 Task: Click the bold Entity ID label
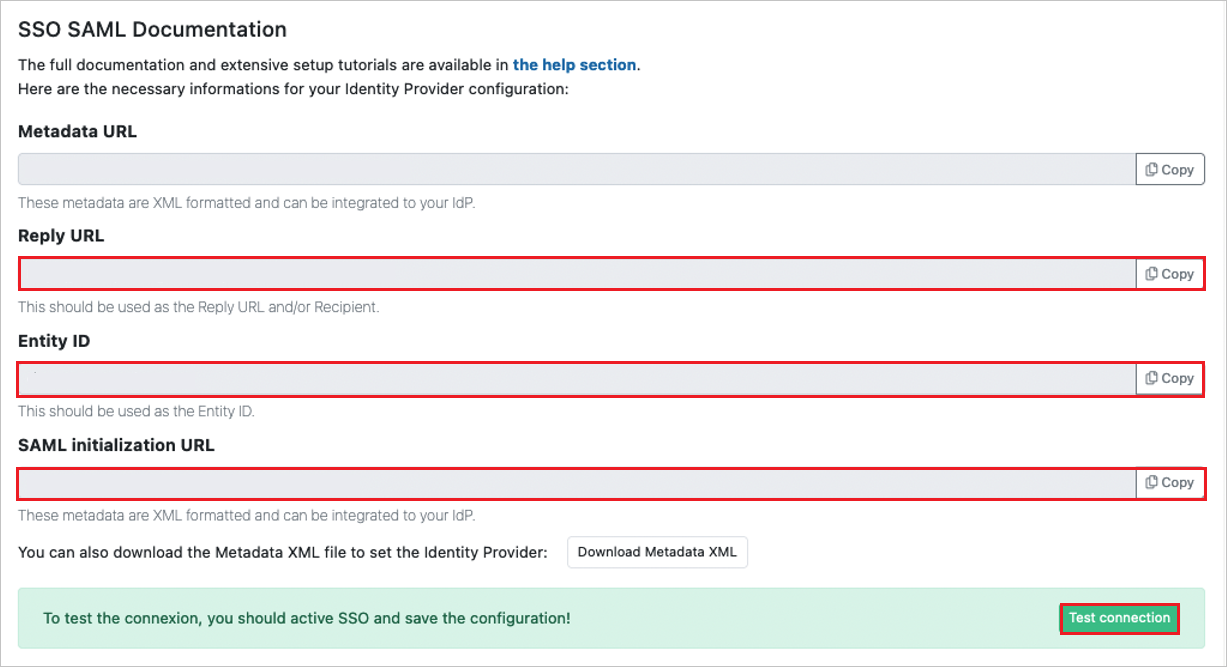point(53,340)
